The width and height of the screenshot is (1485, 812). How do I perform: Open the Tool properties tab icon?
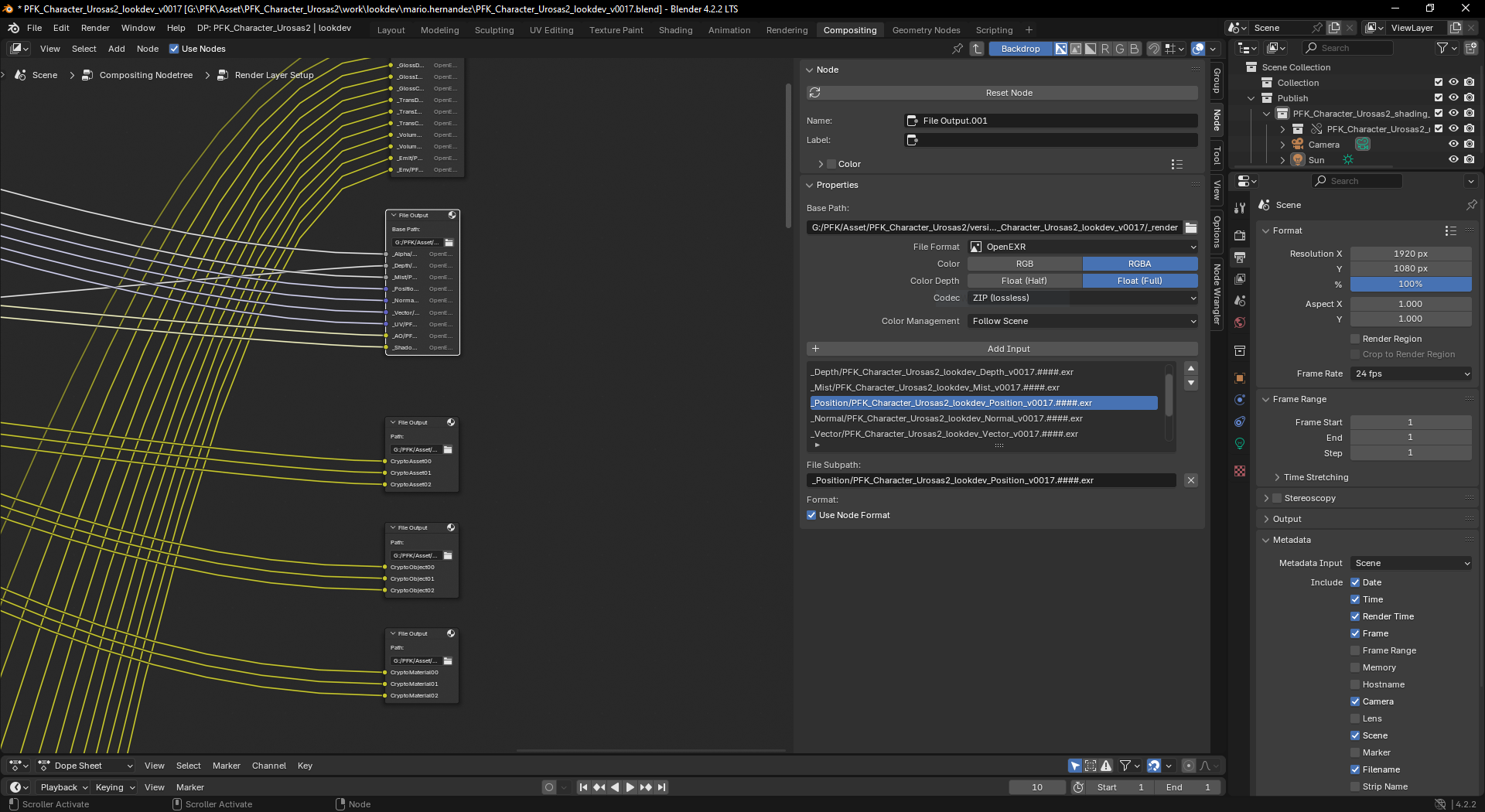[x=1240, y=207]
